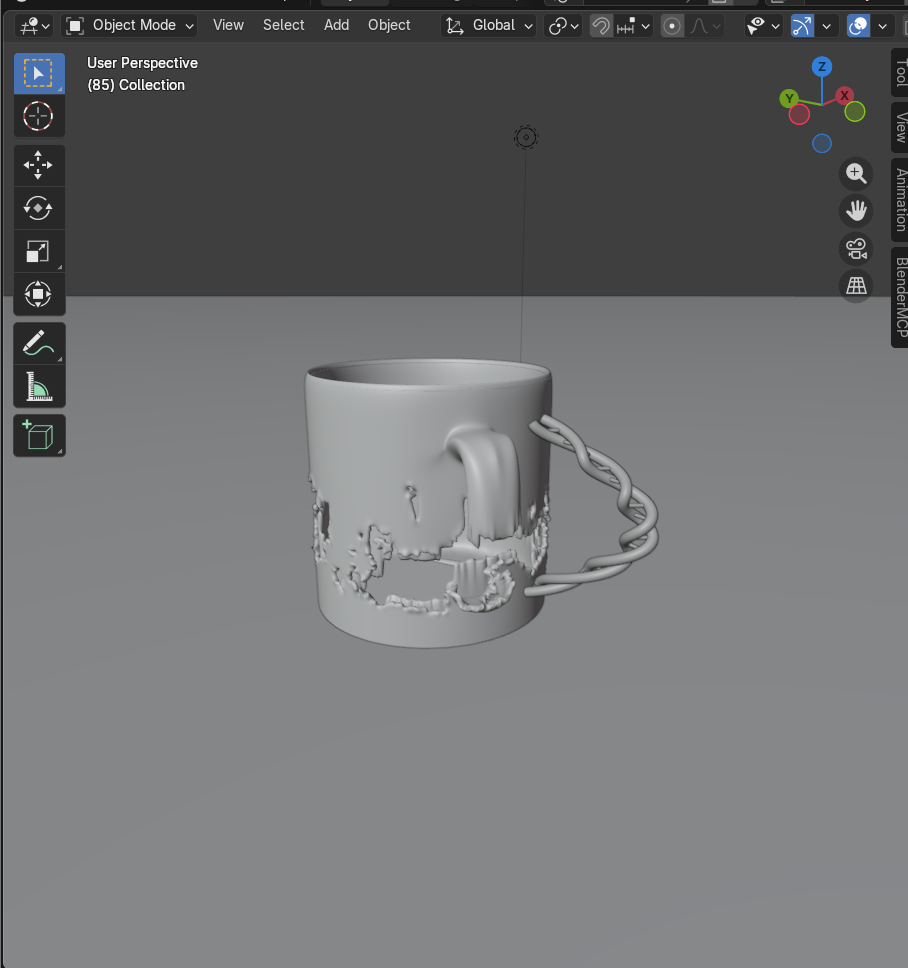Screen dimensions: 908x968
Task: Click the Add Cube tool
Action: pos(38,436)
